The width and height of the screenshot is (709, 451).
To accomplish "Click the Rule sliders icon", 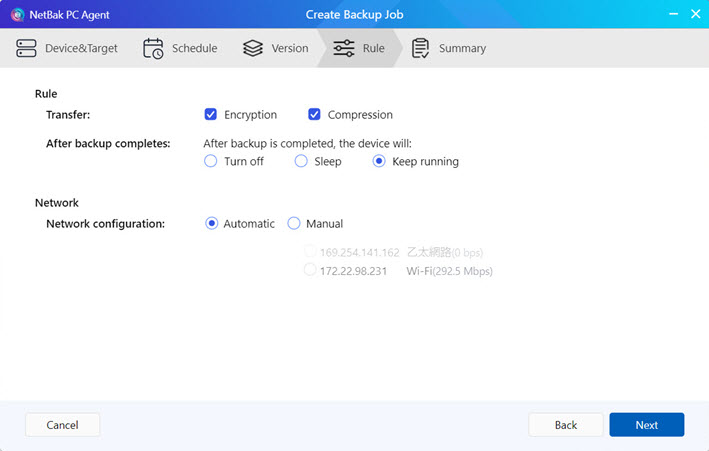I will [x=343, y=48].
